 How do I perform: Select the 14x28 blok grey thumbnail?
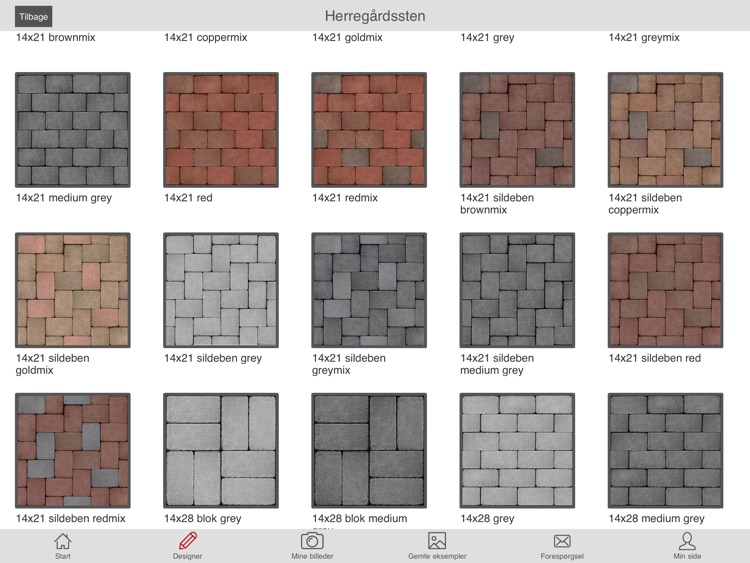pyautogui.click(x=221, y=451)
